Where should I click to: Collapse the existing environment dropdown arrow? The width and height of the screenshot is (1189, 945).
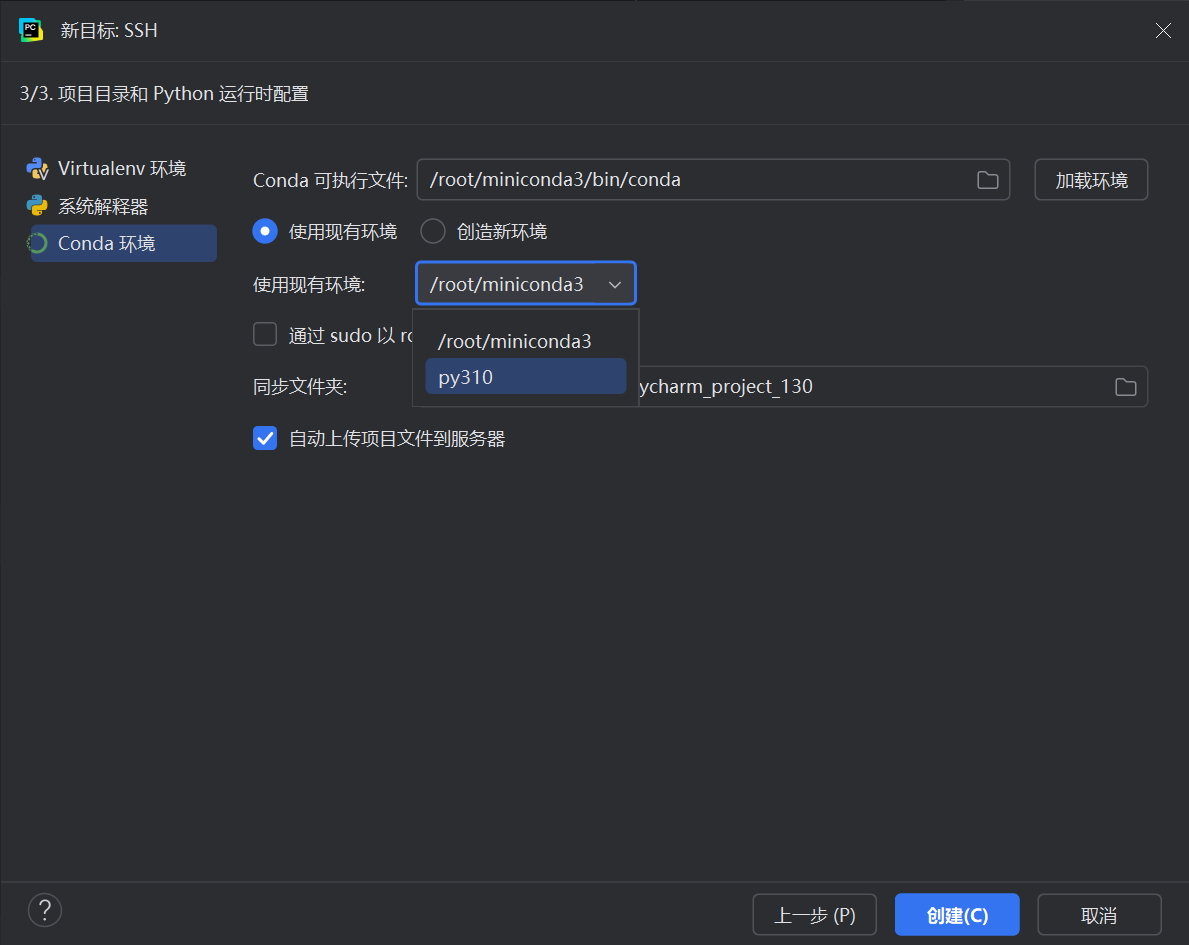pyautogui.click(x=615, y=284)
